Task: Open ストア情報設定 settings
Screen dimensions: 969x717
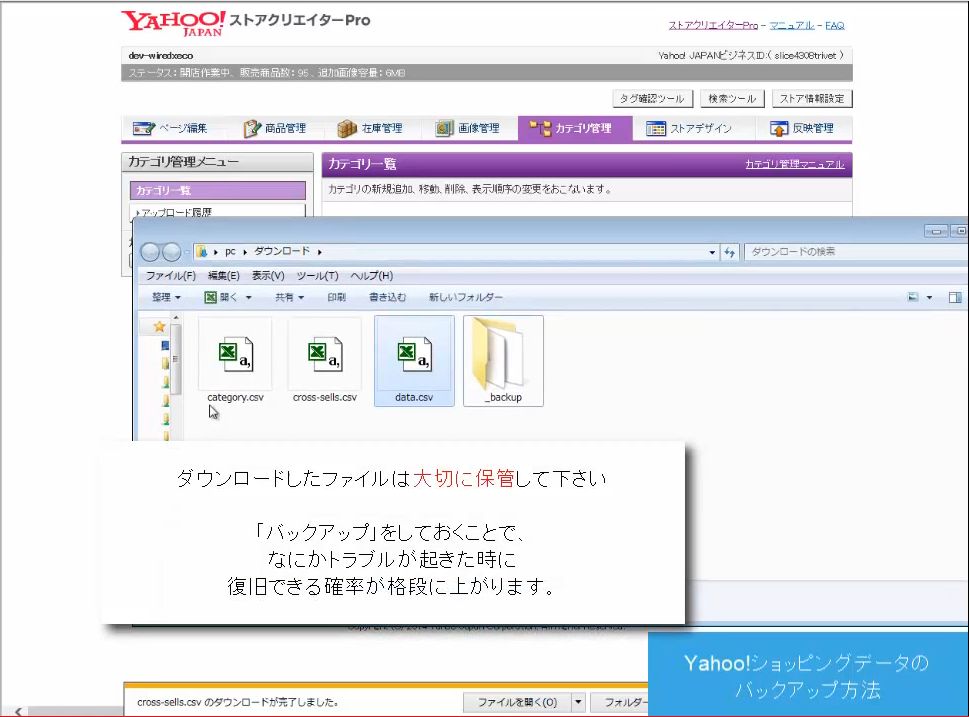Action: [812, 99]
